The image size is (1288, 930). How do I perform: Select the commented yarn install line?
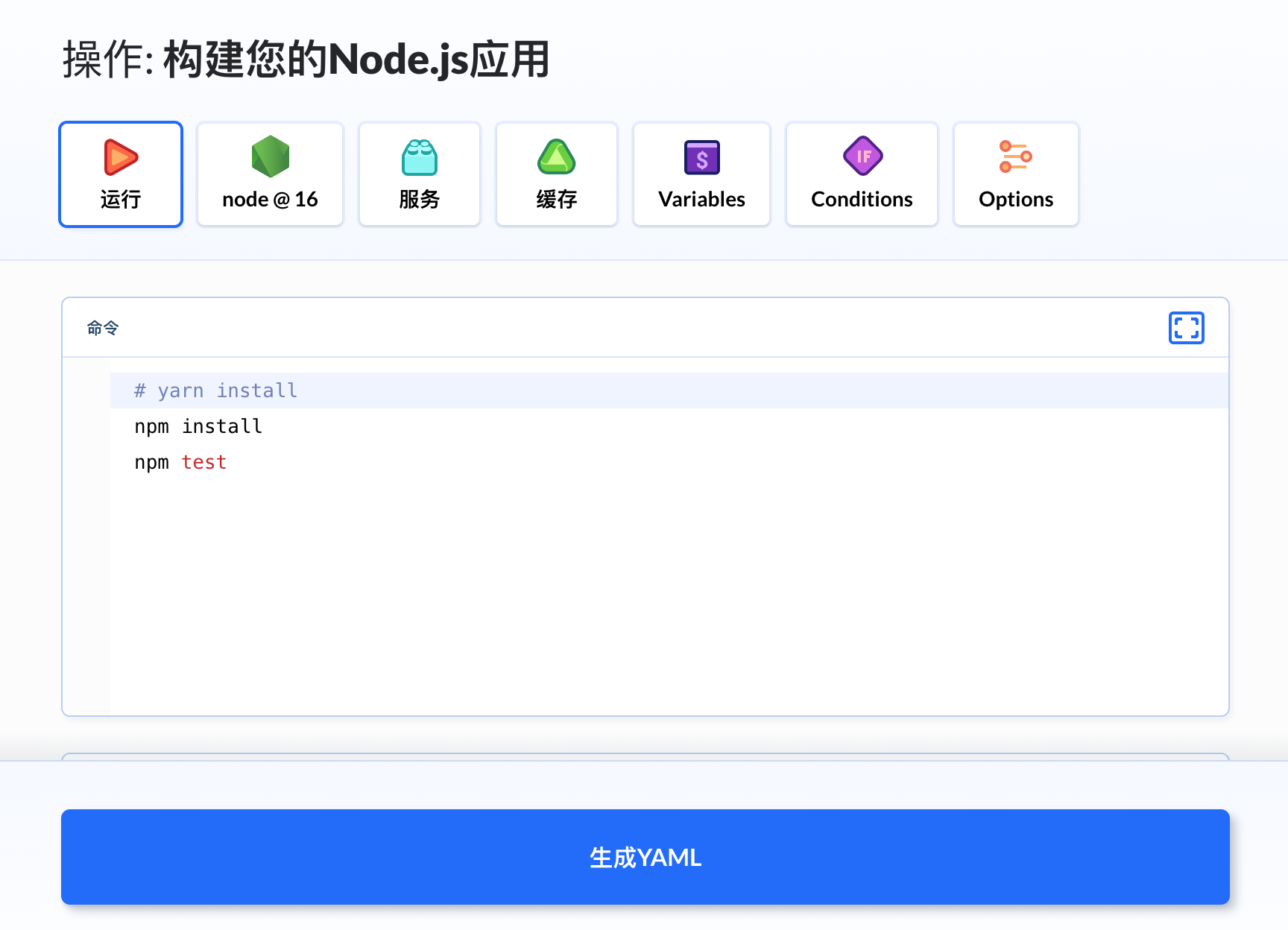point(215,390)
